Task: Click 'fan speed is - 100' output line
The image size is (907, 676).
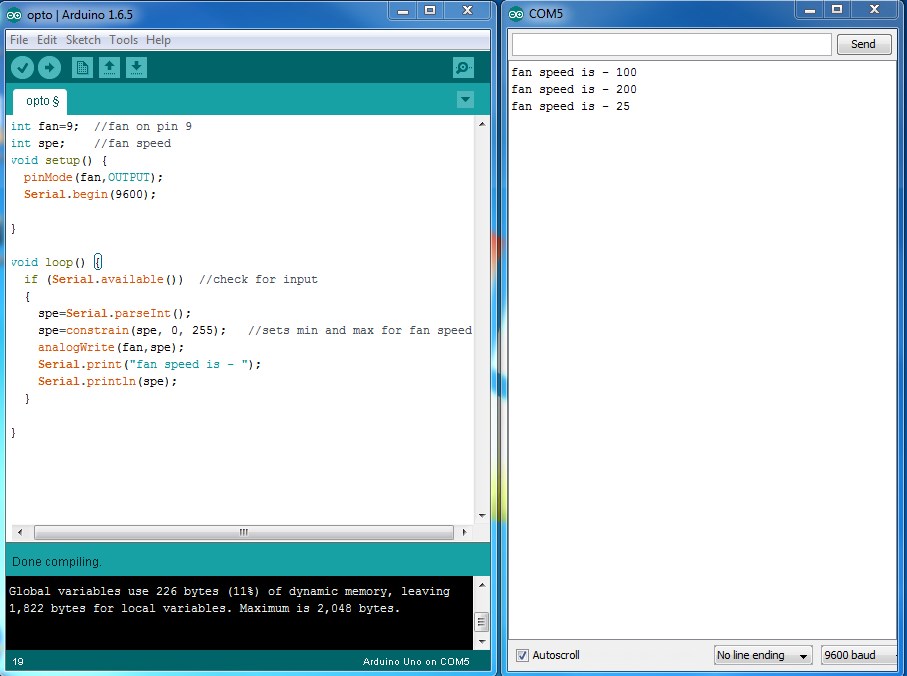Action: tap(574, 72)
